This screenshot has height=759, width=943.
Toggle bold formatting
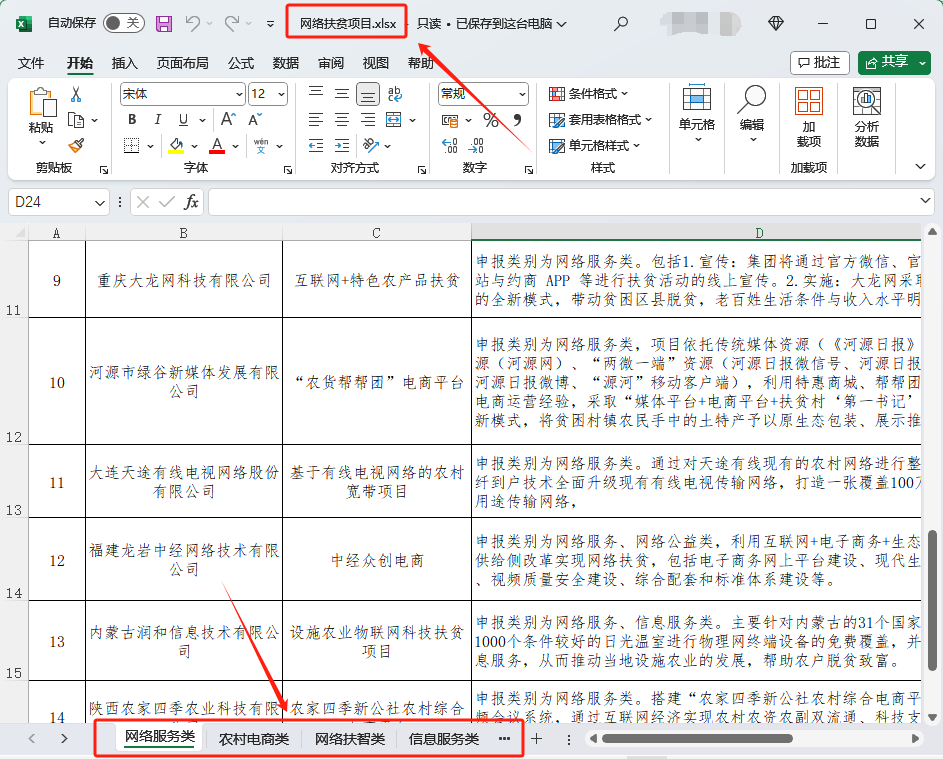pos(133,118)
